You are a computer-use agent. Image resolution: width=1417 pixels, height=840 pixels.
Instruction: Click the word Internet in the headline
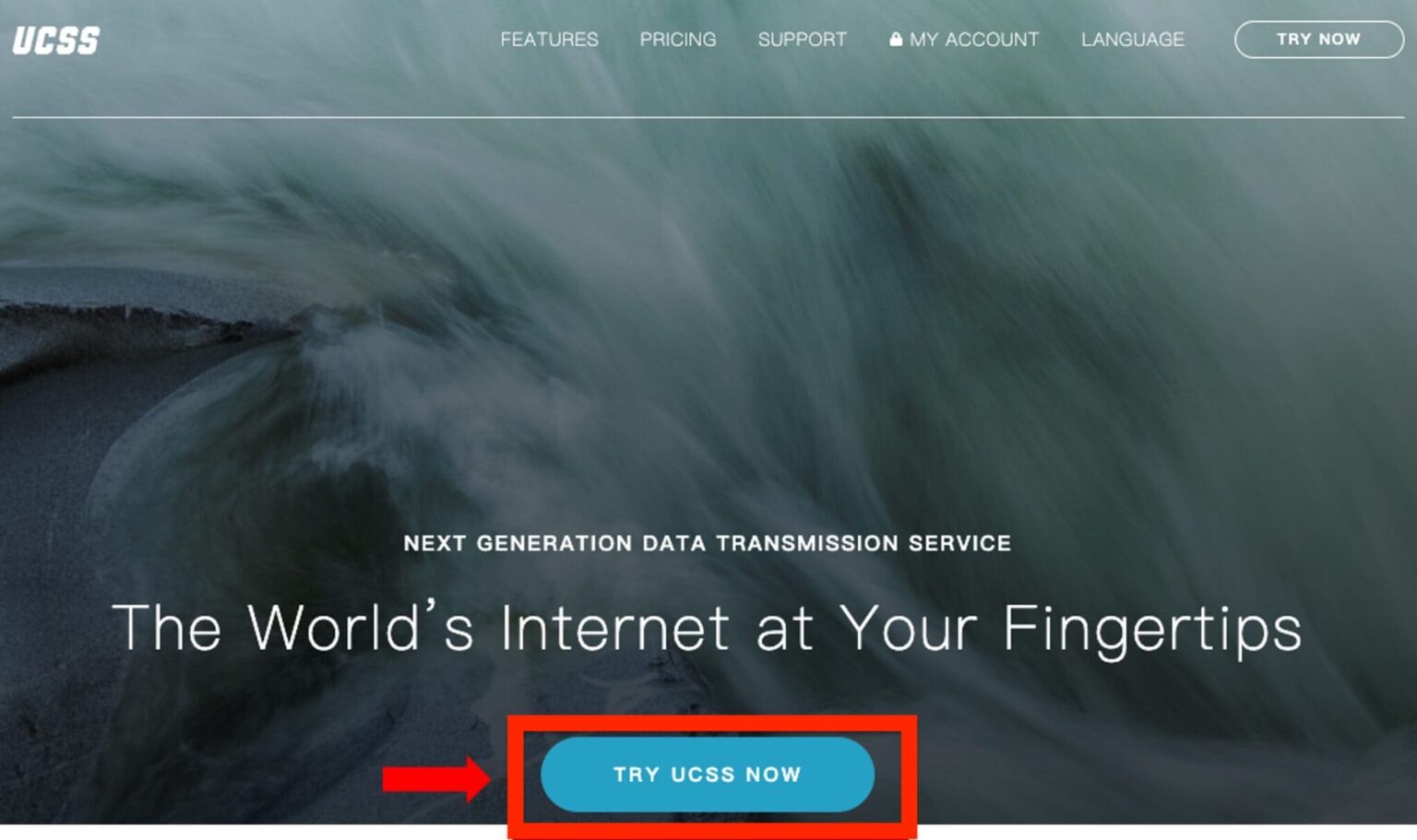click(615, 628)
